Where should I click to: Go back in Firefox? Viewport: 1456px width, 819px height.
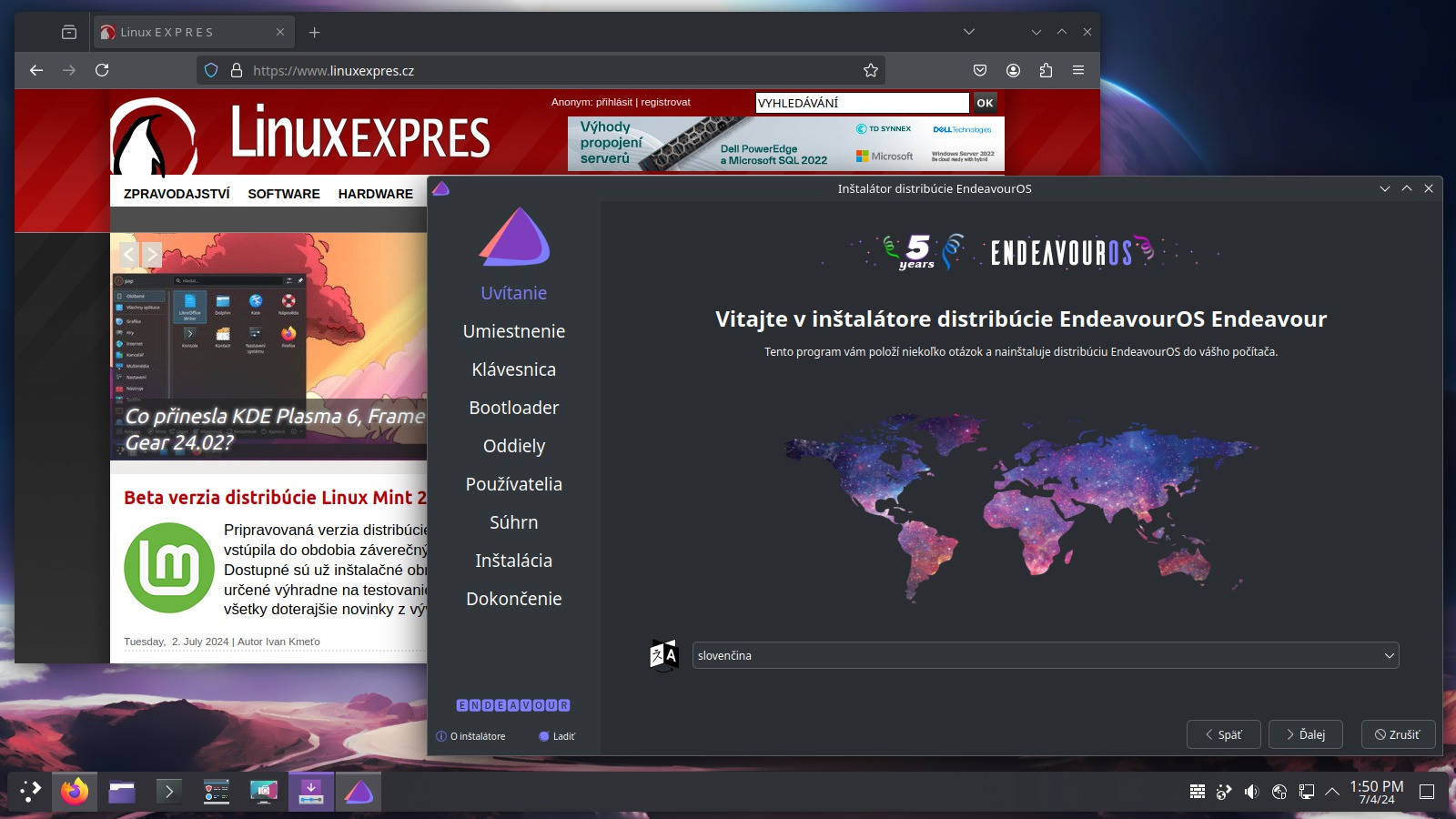pos(36,70)
